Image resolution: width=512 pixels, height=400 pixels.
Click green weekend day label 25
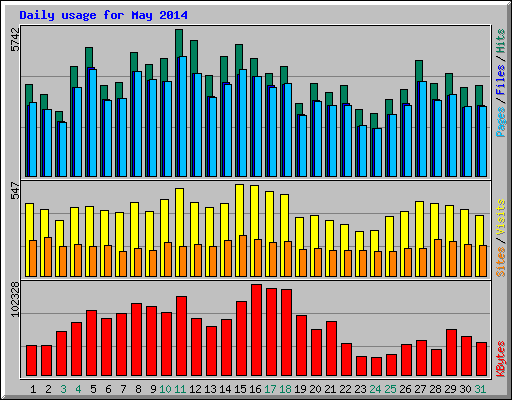390,389
